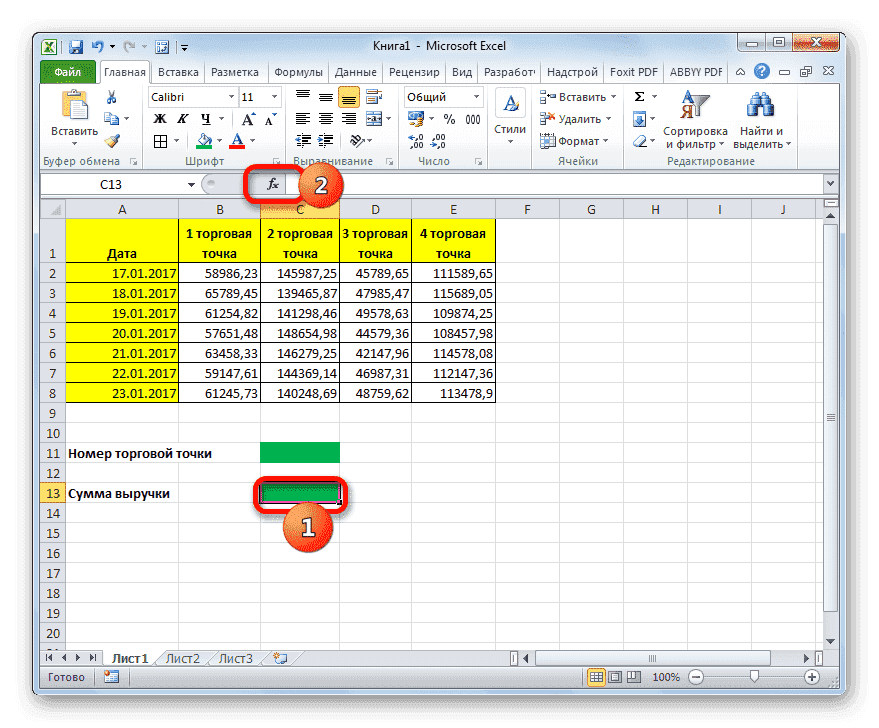Click the Increase Font Size icon
Image resolution: width=879 pixels, height=728 pixels.
[x=248, y=116]
